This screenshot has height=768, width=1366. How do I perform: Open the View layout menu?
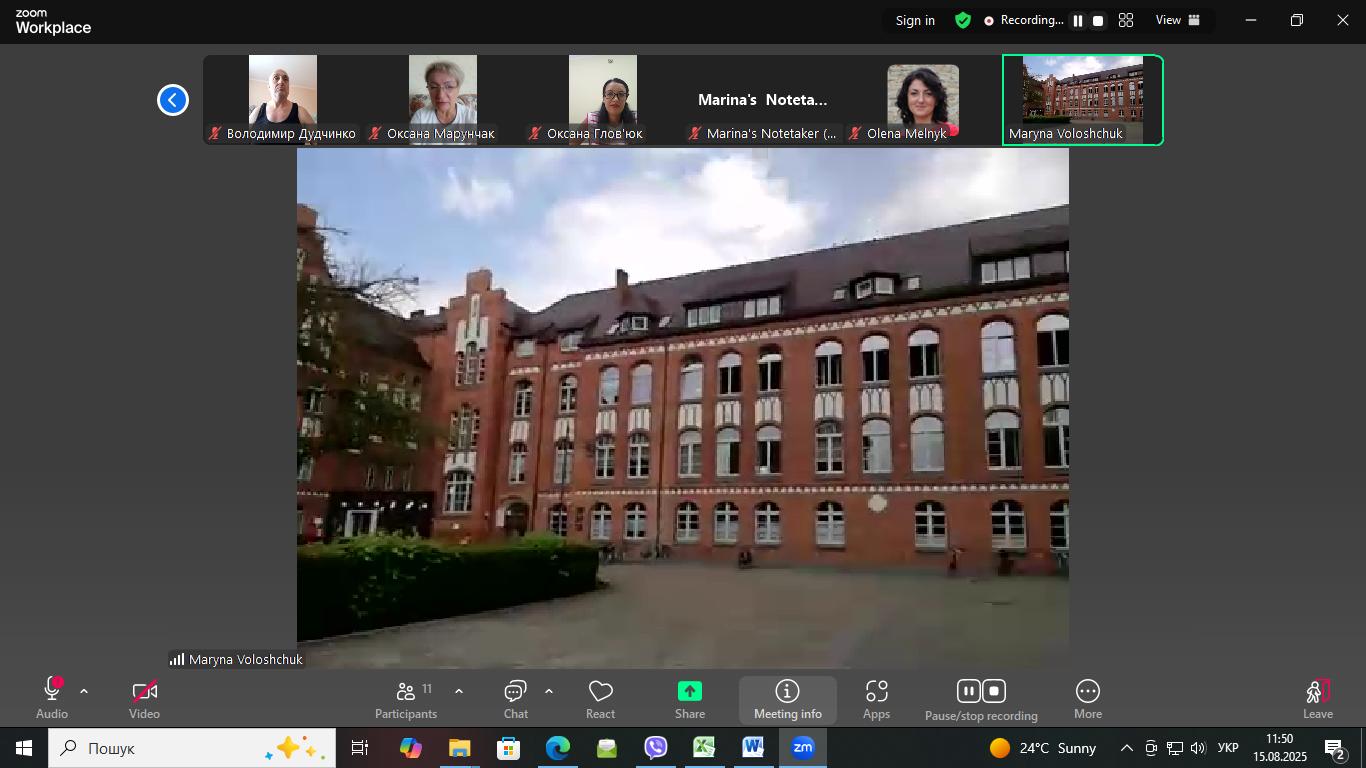1178,20
